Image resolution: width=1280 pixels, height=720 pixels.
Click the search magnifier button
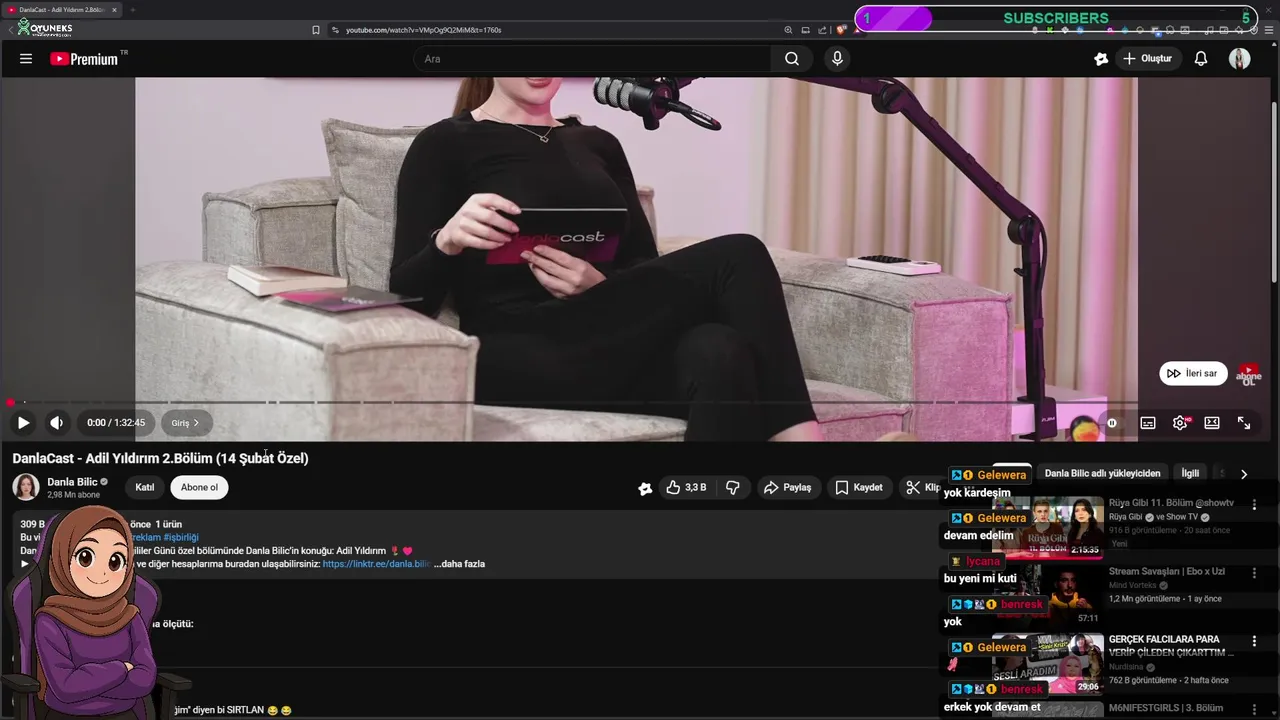792,59
